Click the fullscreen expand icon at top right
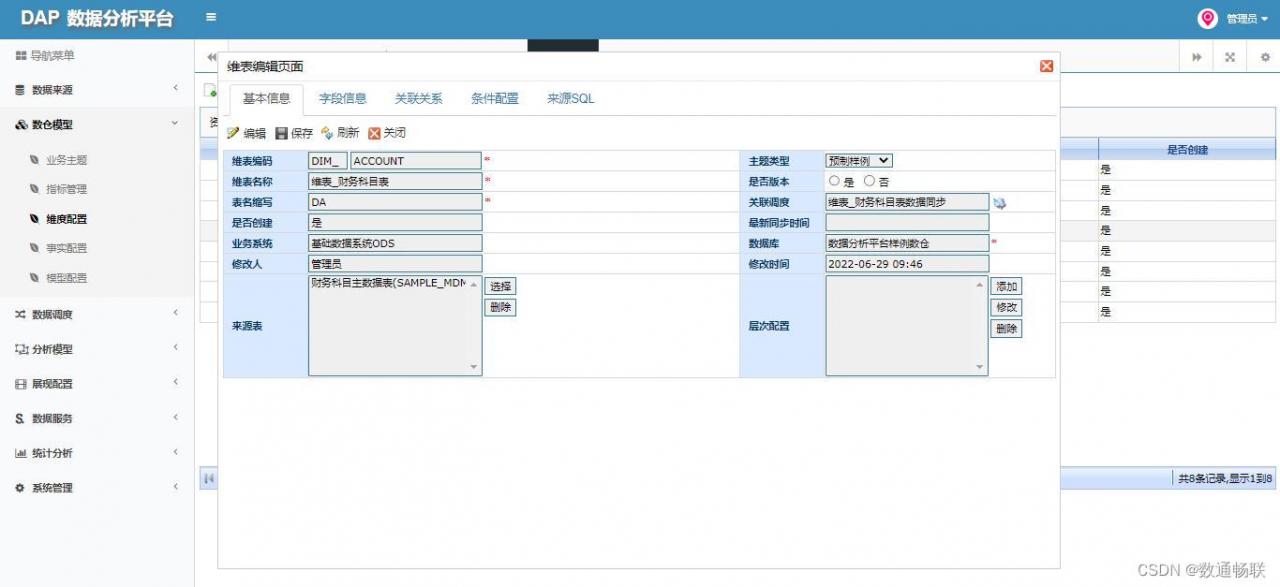1280x587 pixels. (1230, 58)
